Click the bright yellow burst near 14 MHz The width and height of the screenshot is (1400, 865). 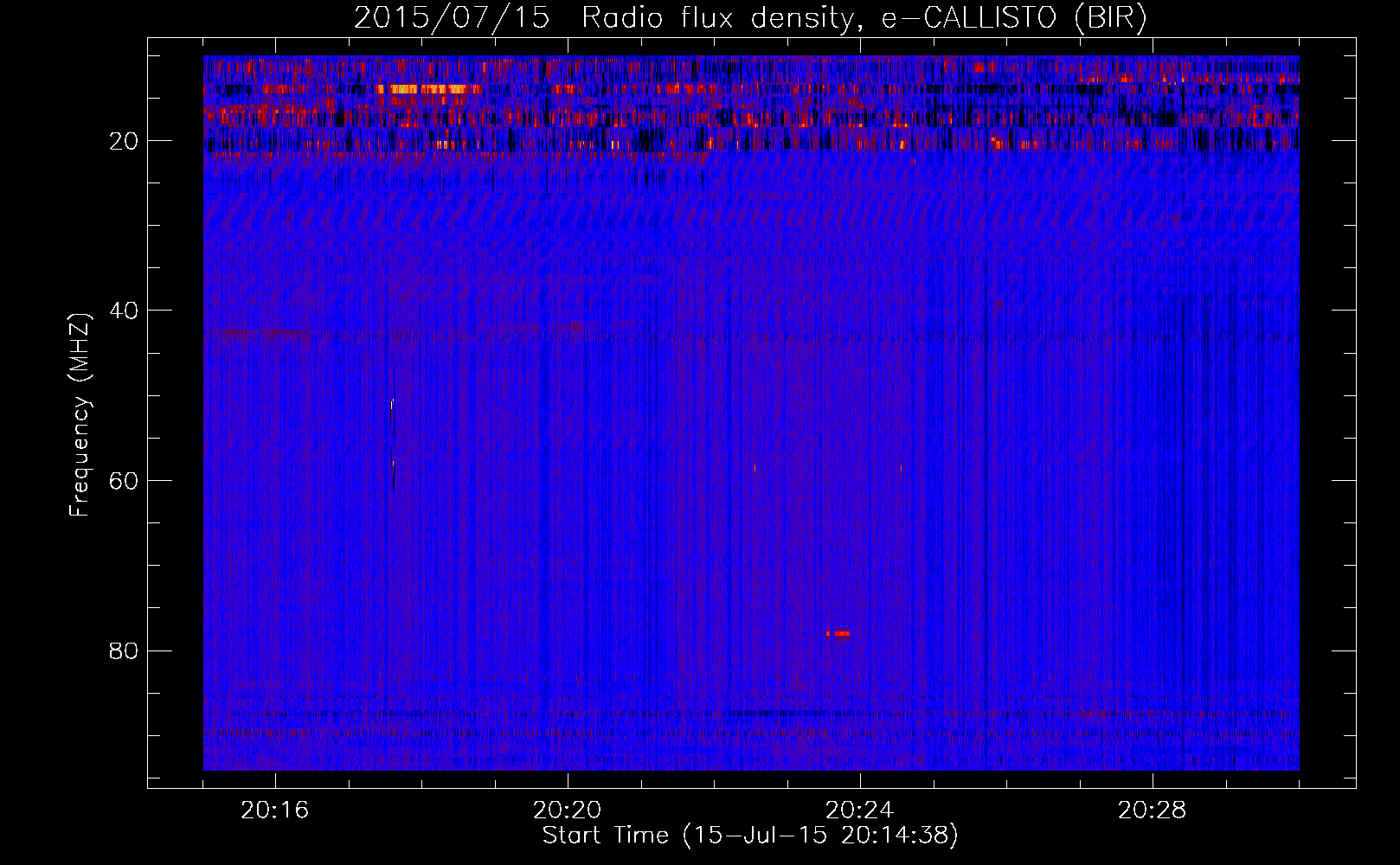[428, 89]
